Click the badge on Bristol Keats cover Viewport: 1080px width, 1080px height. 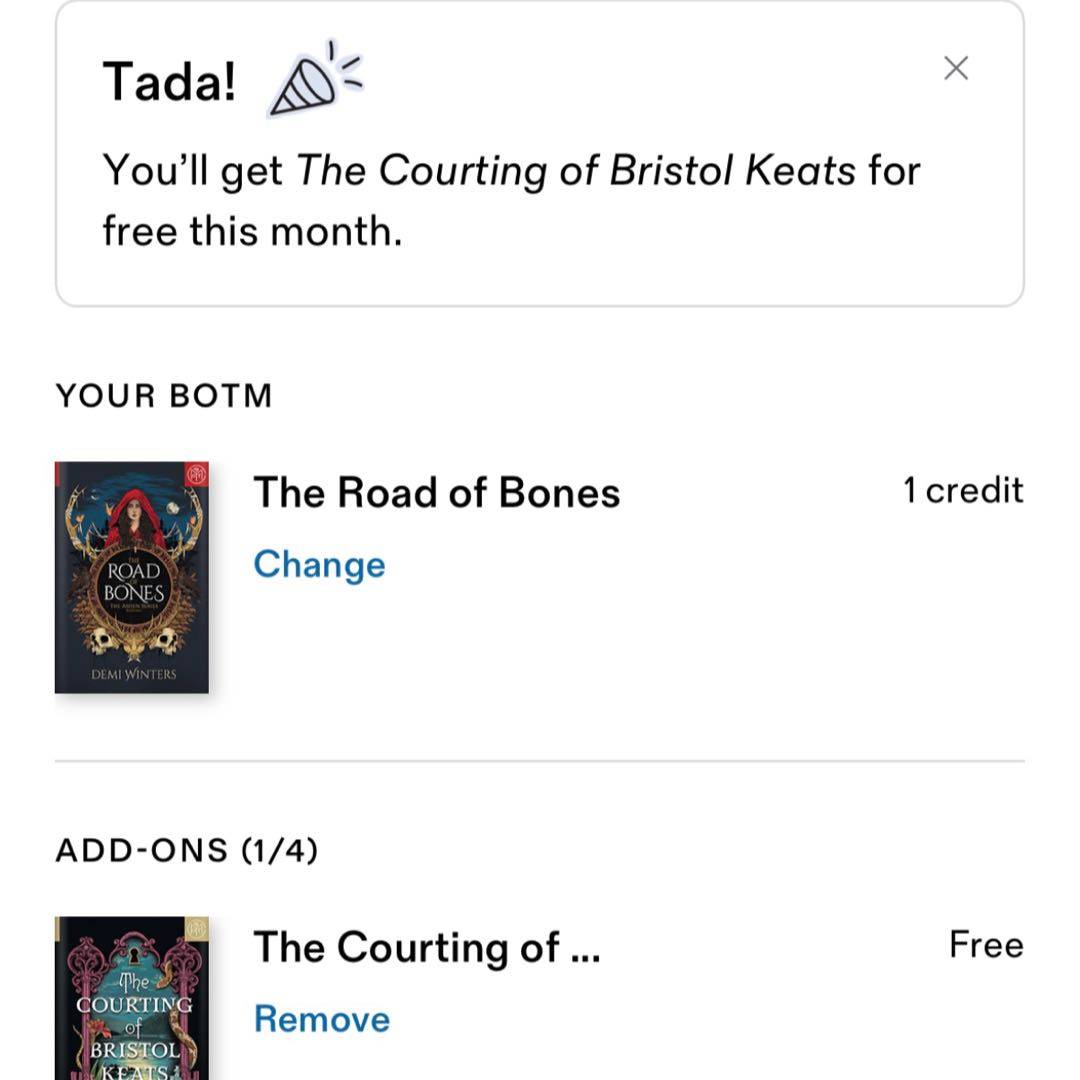pos(196,929)
